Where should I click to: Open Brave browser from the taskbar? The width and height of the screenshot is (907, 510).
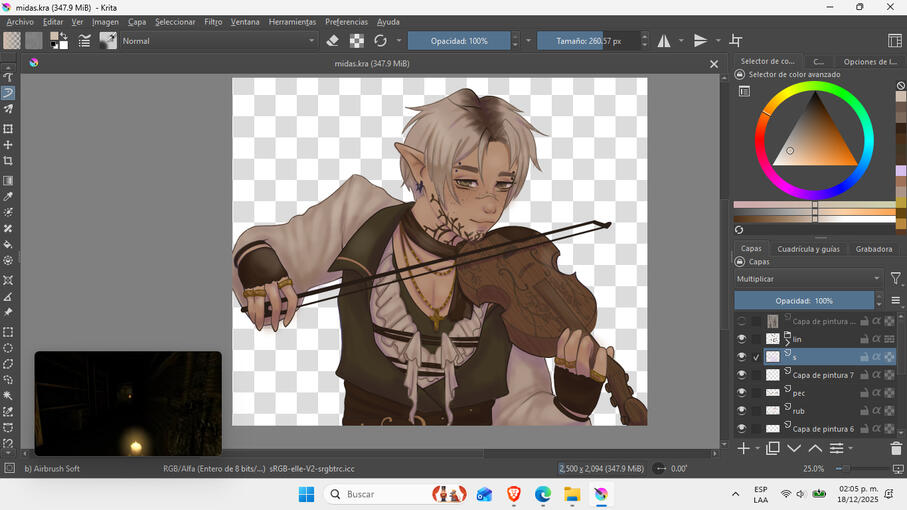513,494
